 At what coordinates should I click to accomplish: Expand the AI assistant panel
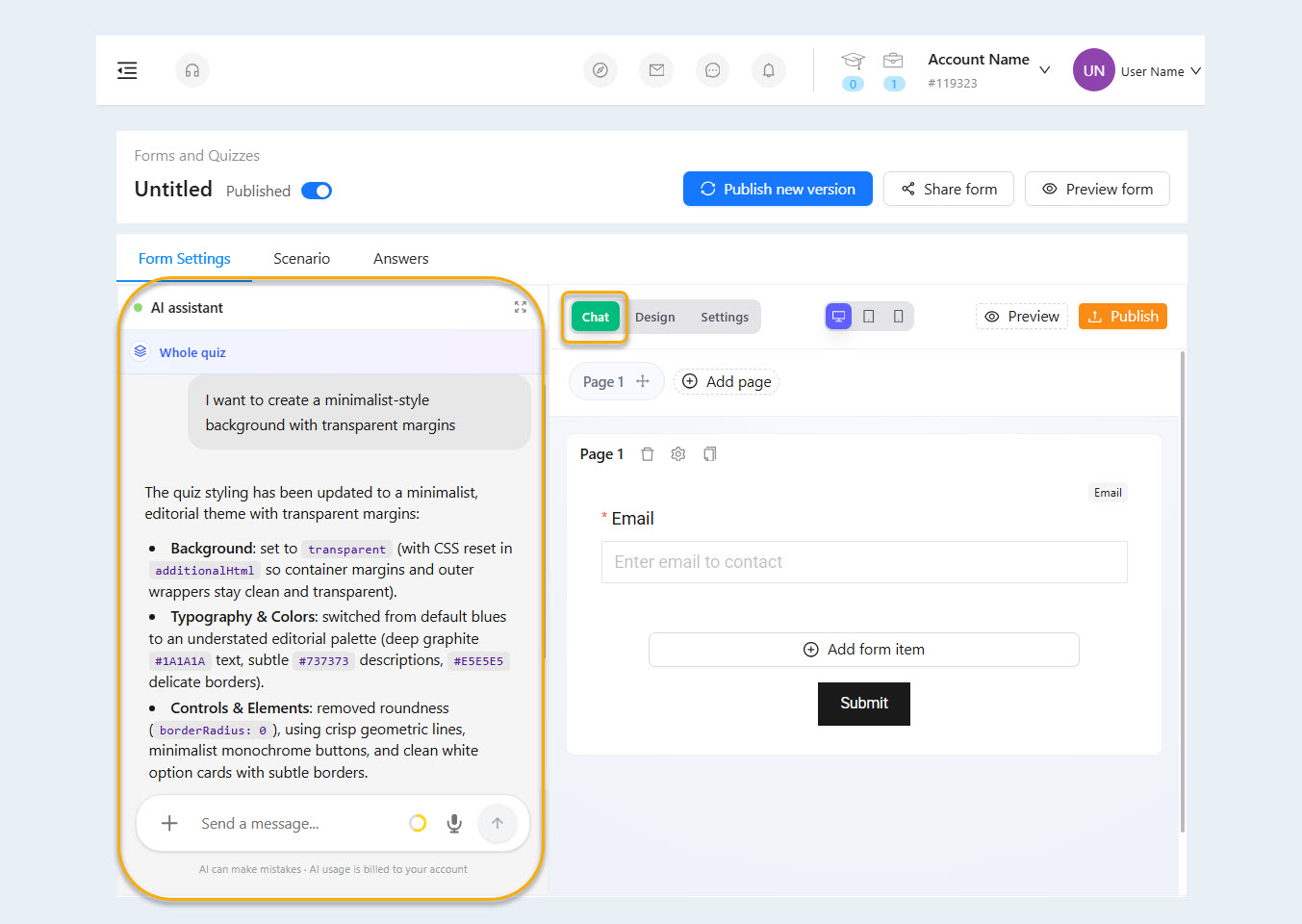(x=521, y=307)
